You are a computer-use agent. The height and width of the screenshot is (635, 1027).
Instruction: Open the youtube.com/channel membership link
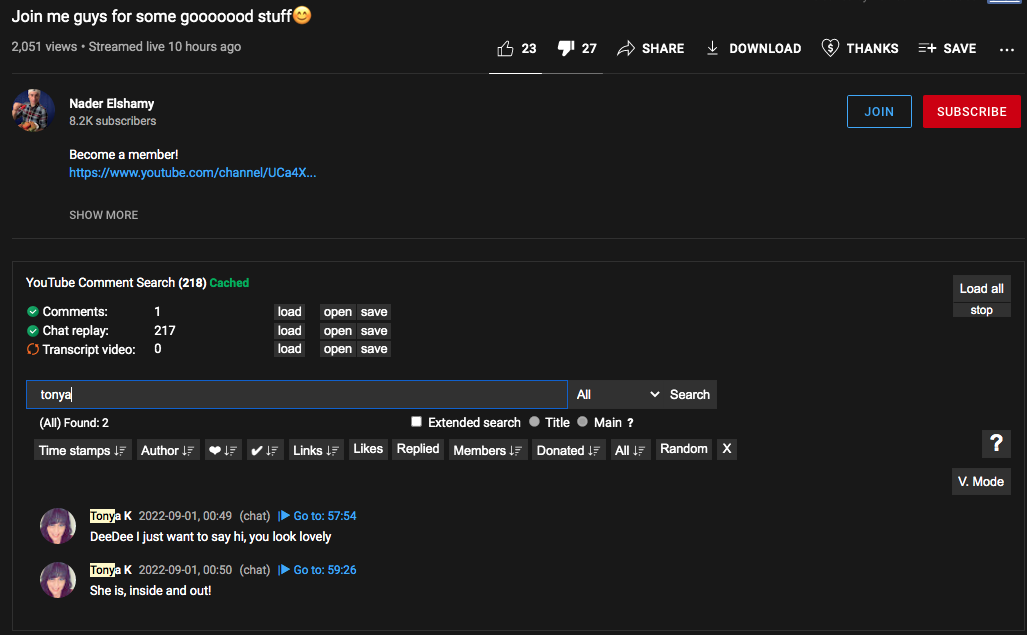193,173
